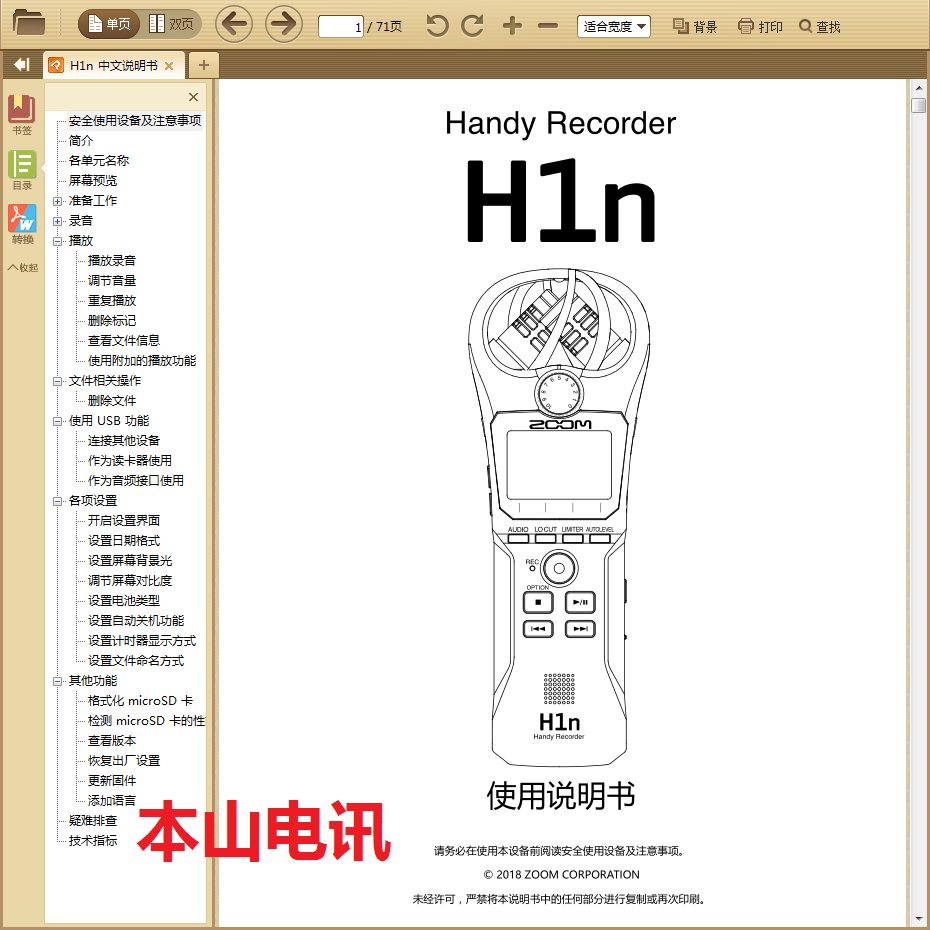930x930 pixels.
Task: Click 打印 print button
Action: click(x=760, y=27)
